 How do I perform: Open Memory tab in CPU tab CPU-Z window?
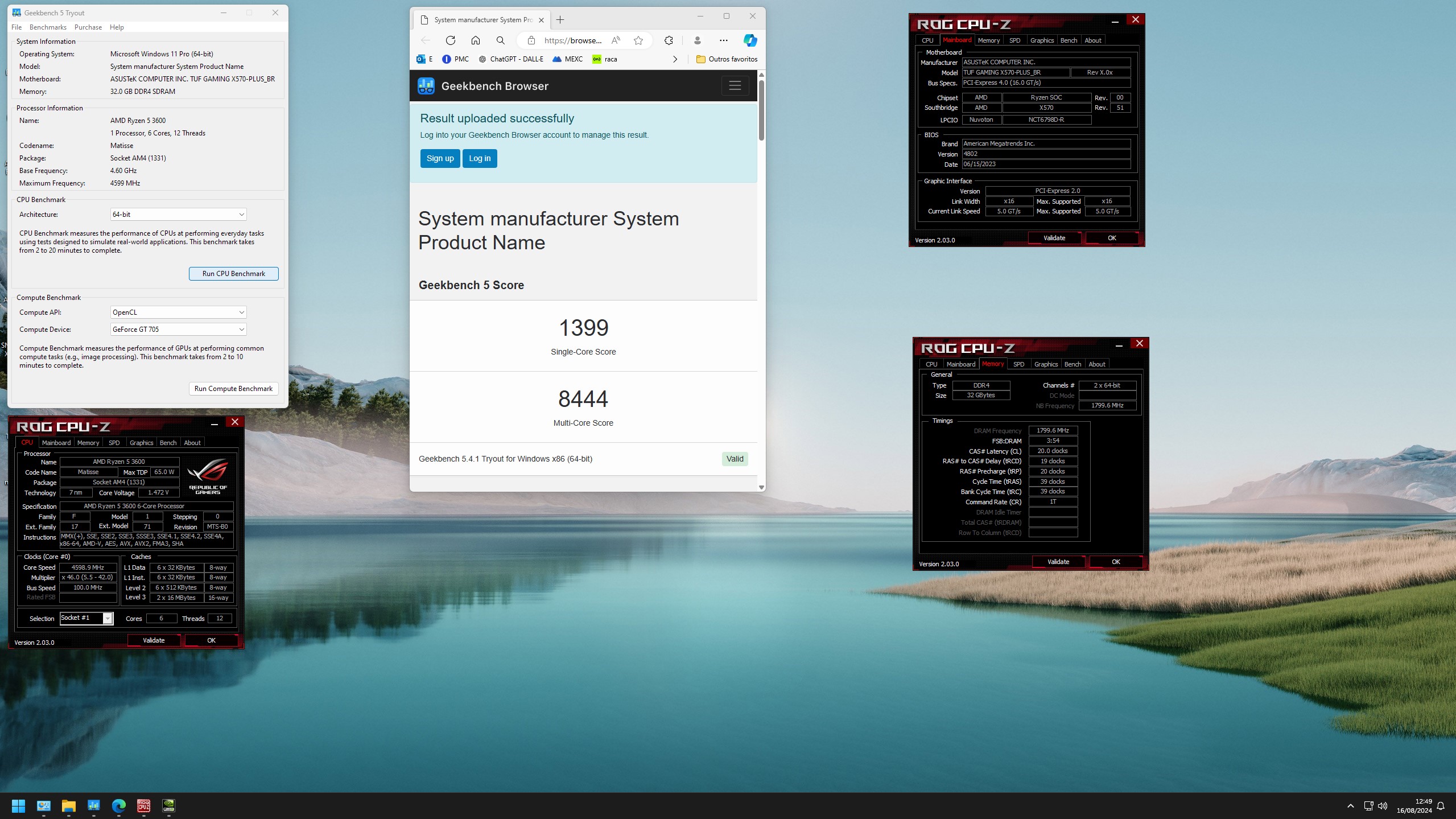pos(88,443)
